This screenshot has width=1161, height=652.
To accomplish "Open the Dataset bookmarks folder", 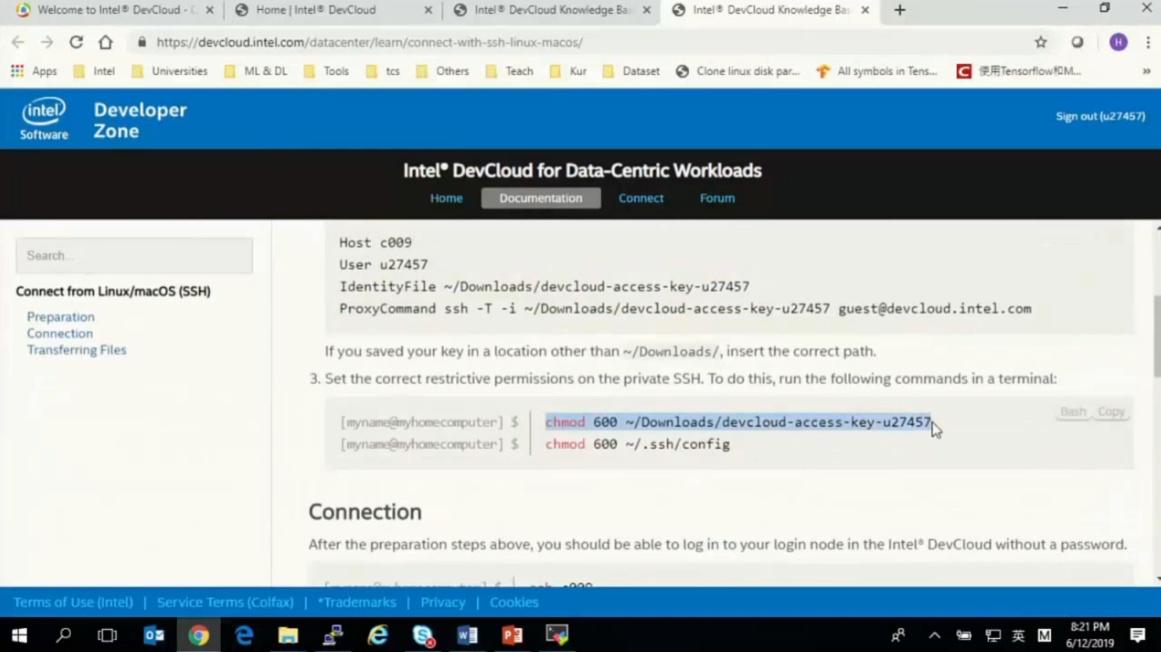I will click(632, 71).
